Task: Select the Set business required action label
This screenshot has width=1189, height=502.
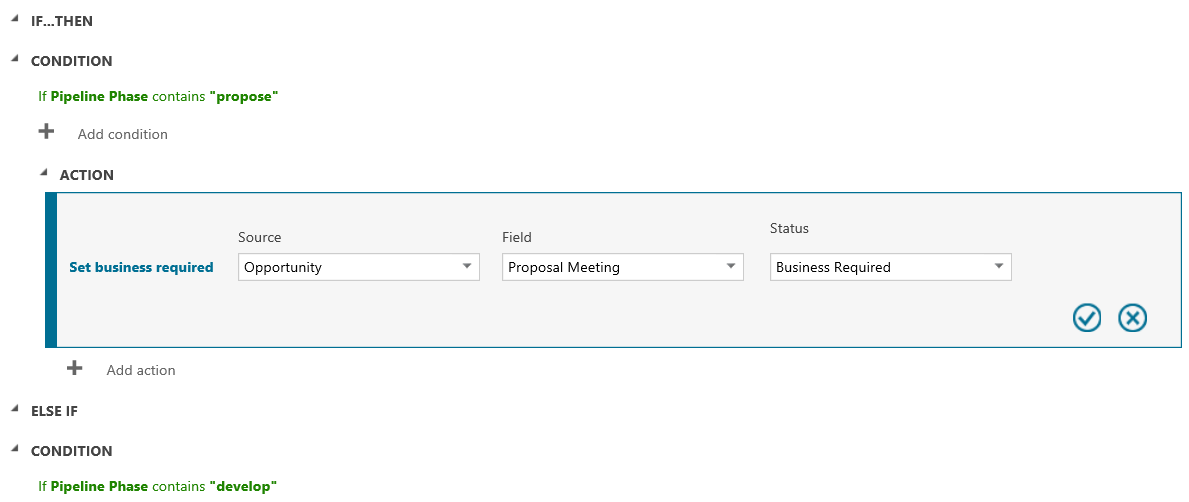Action: click(x=141, y=267)
